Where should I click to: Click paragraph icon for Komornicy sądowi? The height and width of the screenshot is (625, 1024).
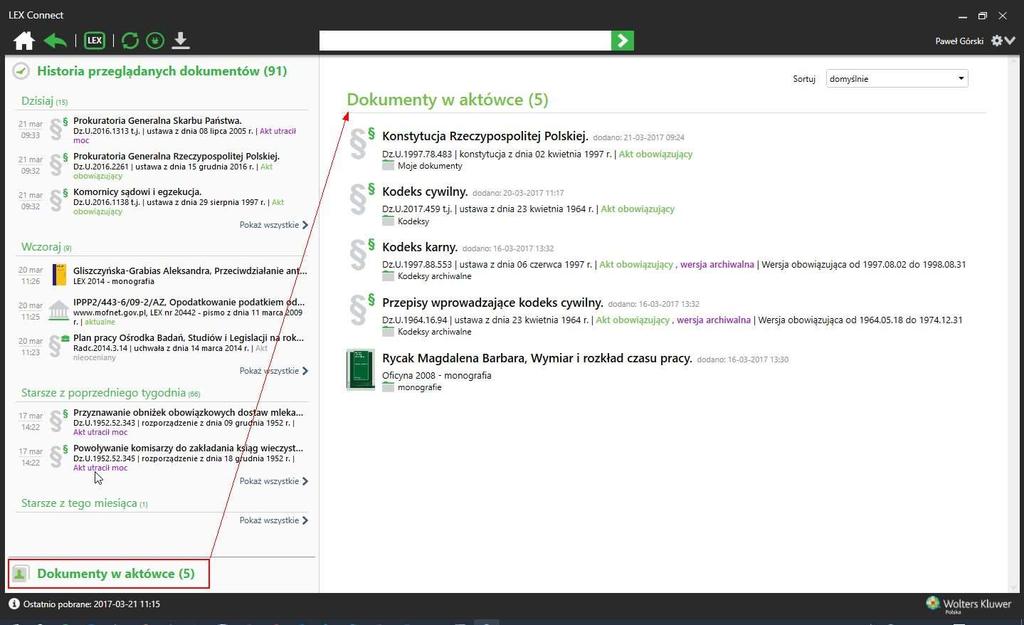(x=57, y=199)
